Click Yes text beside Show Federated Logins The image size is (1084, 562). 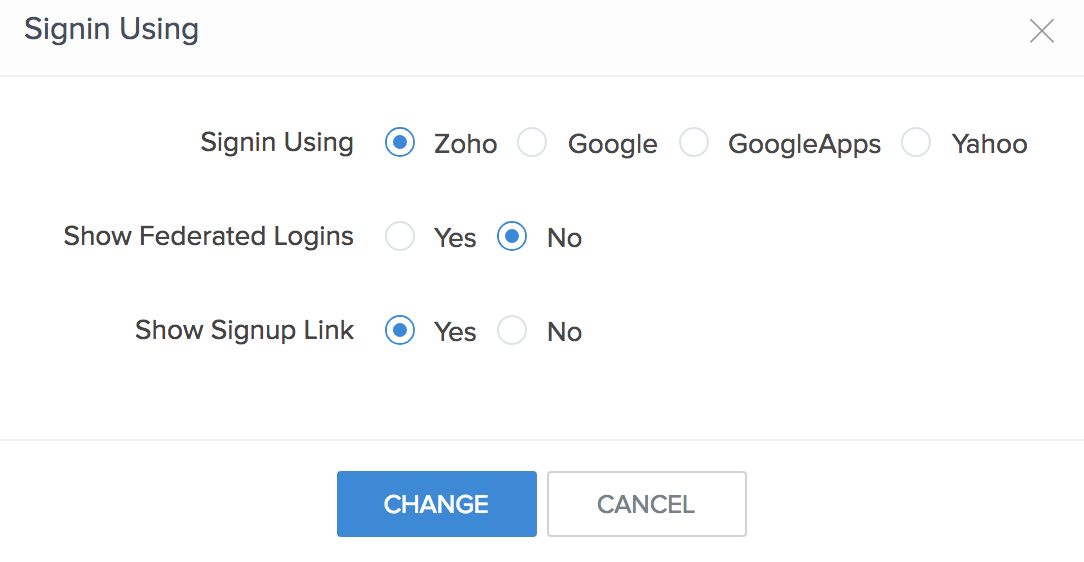click(455, 238)
